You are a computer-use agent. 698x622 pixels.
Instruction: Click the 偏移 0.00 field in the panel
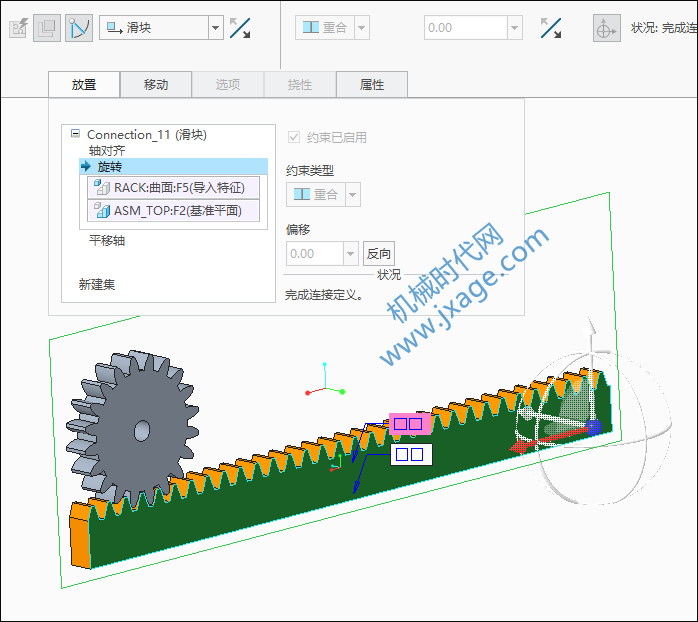pyautogui.click(x=315, y=254)
